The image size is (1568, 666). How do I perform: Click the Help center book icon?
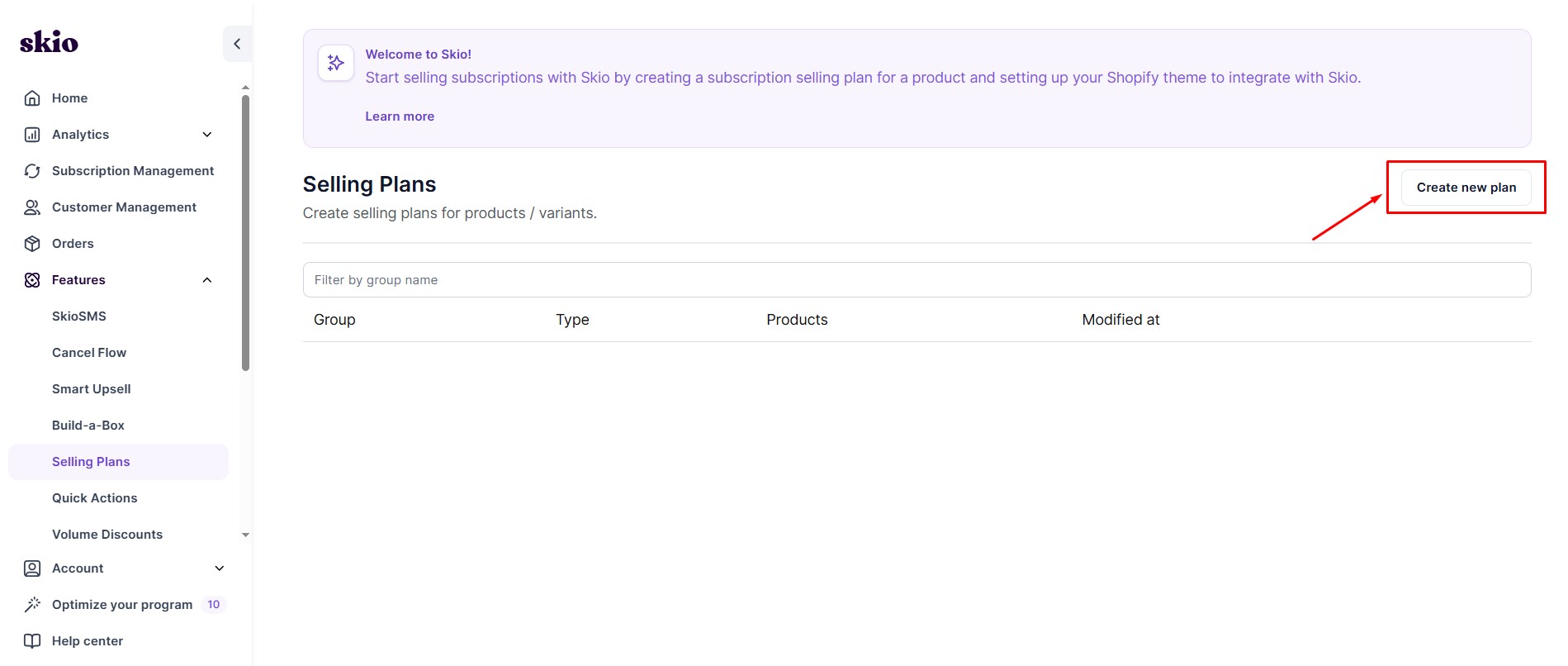[x=32, y=641]
